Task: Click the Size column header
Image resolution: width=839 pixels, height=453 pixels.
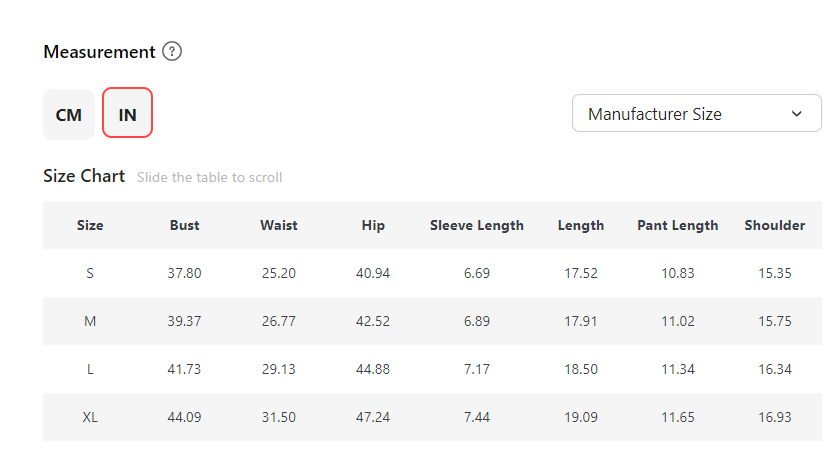Action: tap(90, 226)
